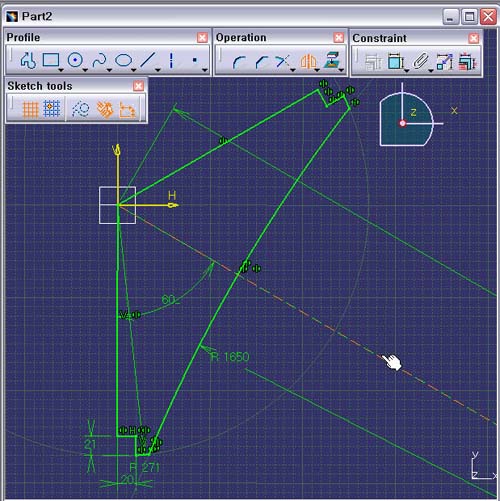
Task: Select the Chamfer tool
Action: tap(262, 62)
